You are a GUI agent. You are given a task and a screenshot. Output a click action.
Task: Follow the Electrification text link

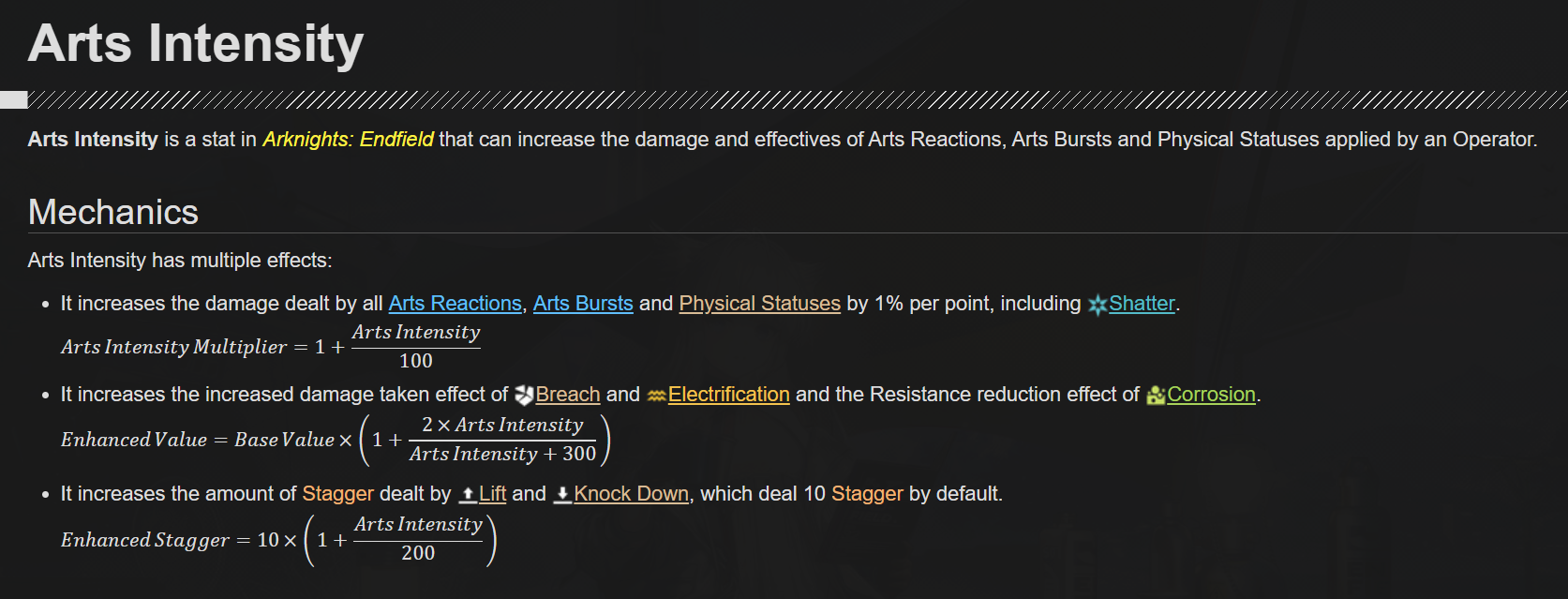pyautogui.click(x=728, y=395)
